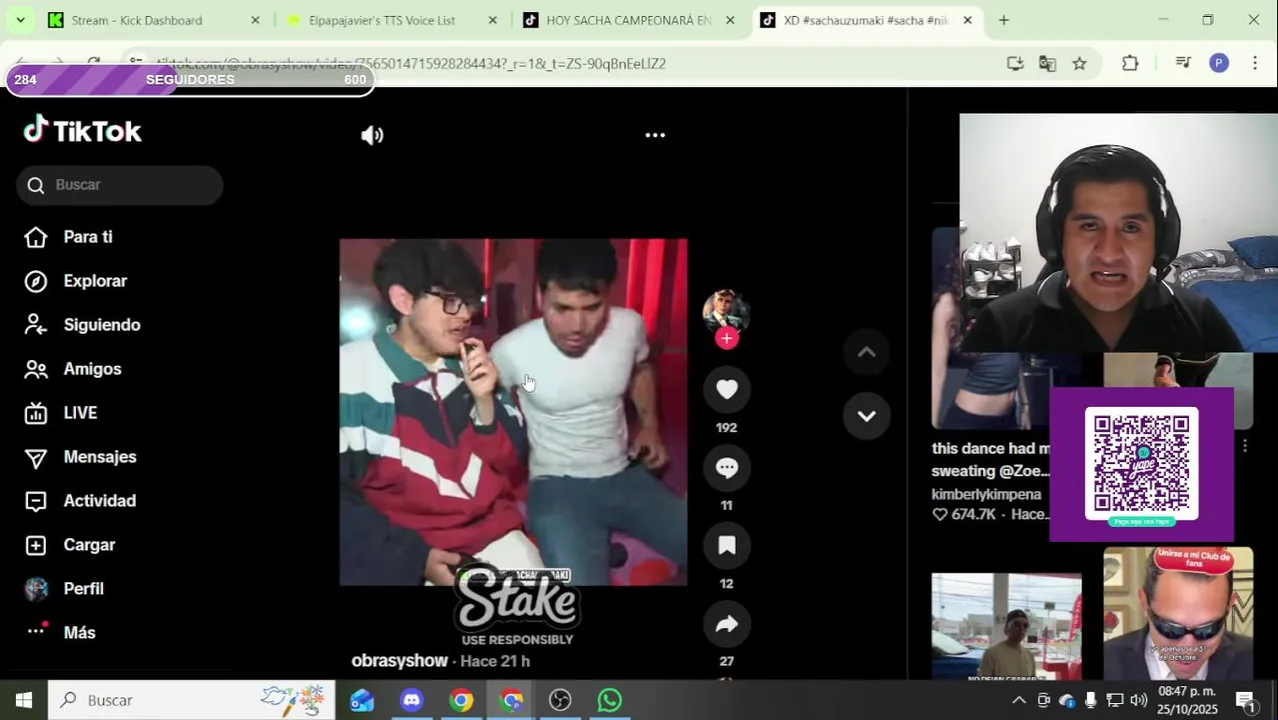Focus the Buscar search field in TikTok
Screen dimensions: 1278x720
120,185
